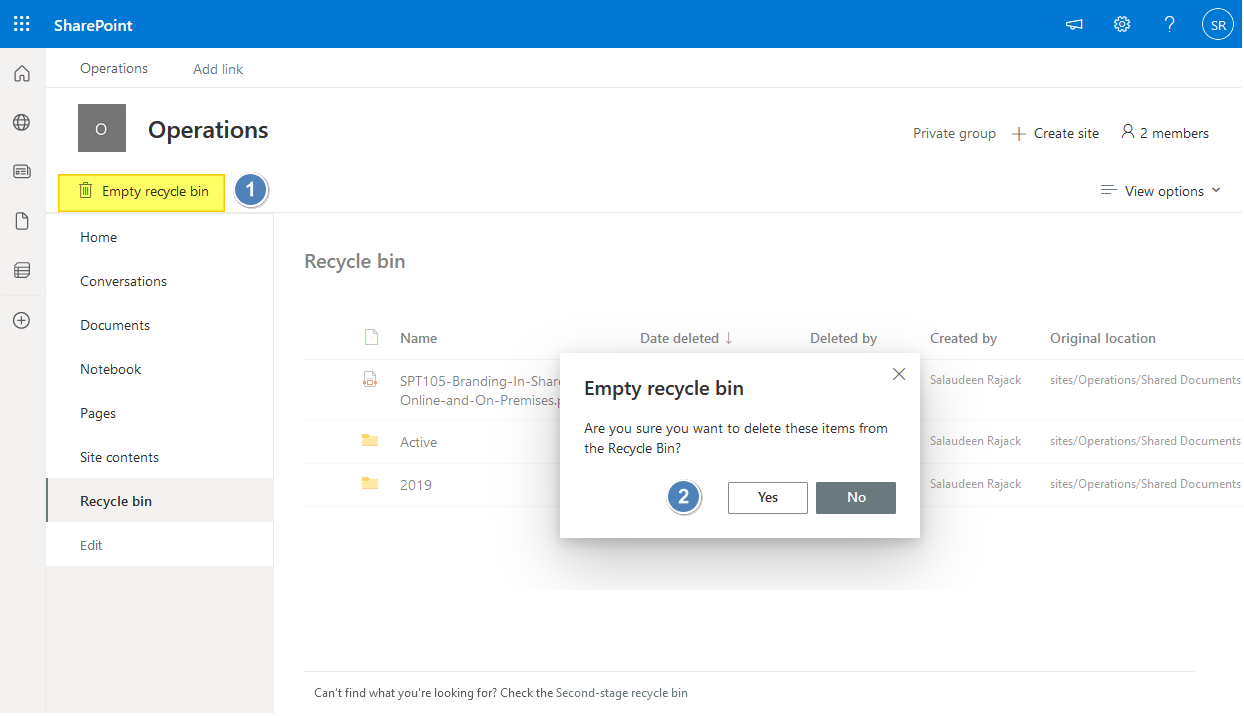Open the My files page icon
1244x716 pixels.
pos(21,220)
